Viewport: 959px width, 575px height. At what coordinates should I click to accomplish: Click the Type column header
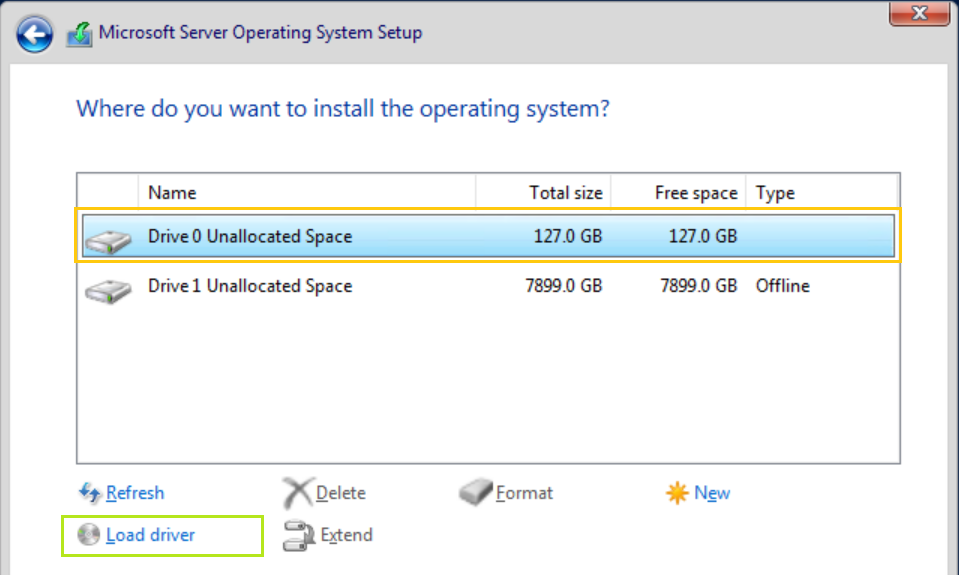click(x=775, y=193)
